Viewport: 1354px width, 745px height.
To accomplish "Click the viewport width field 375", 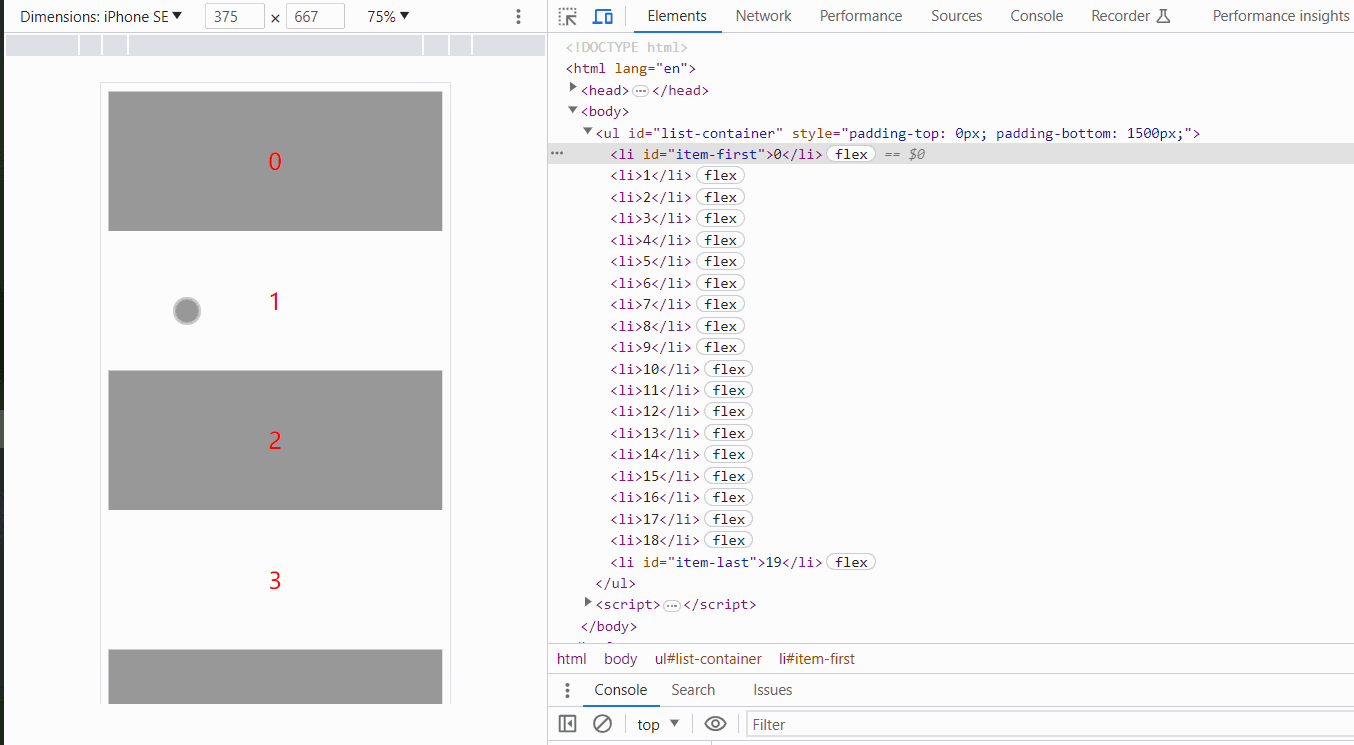I will 235,16.
